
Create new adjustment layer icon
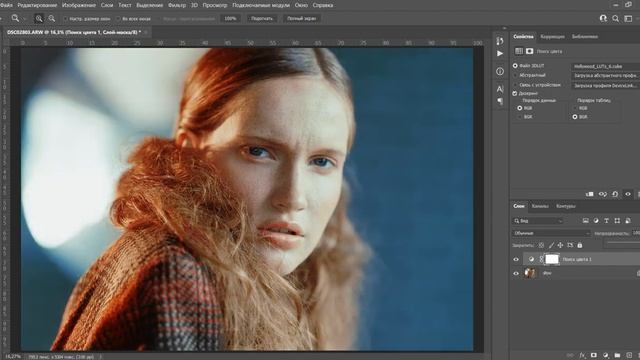tap(606, 356)
